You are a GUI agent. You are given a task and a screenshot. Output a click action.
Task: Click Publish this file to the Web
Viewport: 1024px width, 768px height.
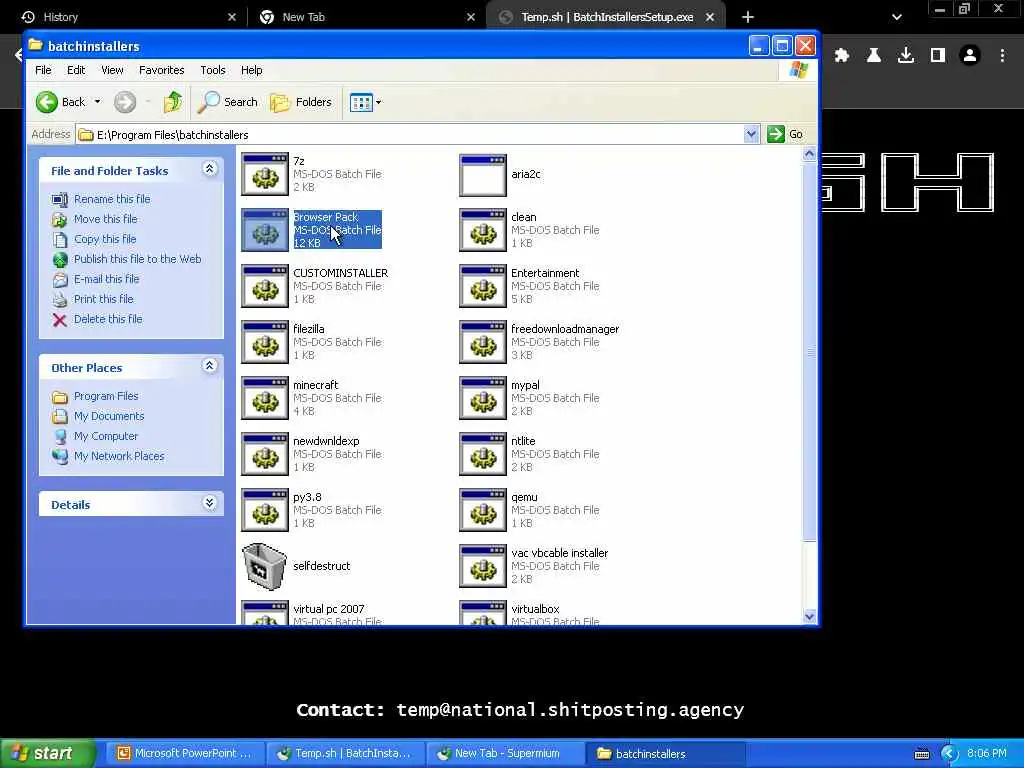(x=137, y=259)
